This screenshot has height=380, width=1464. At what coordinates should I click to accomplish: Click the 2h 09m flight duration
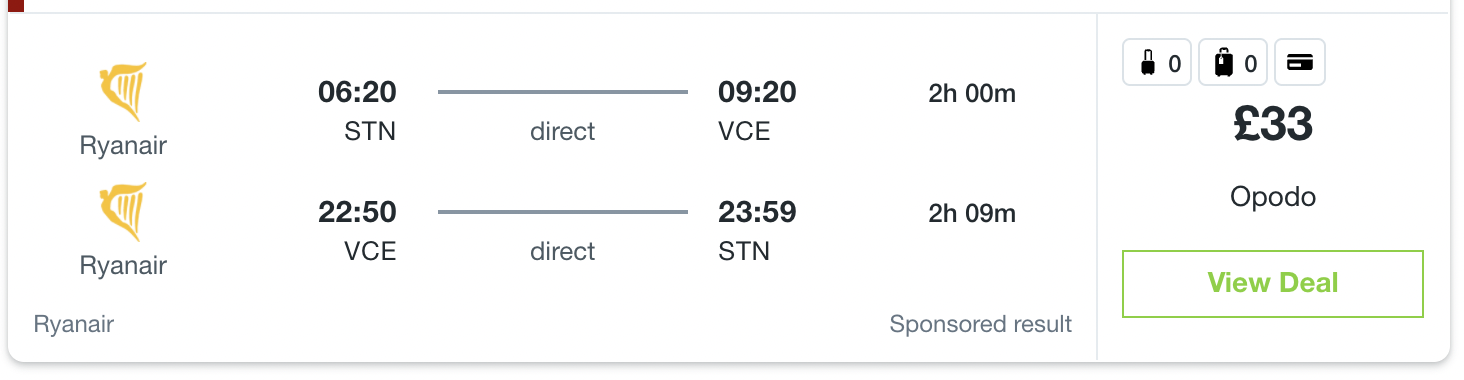(x=972, y=214)
